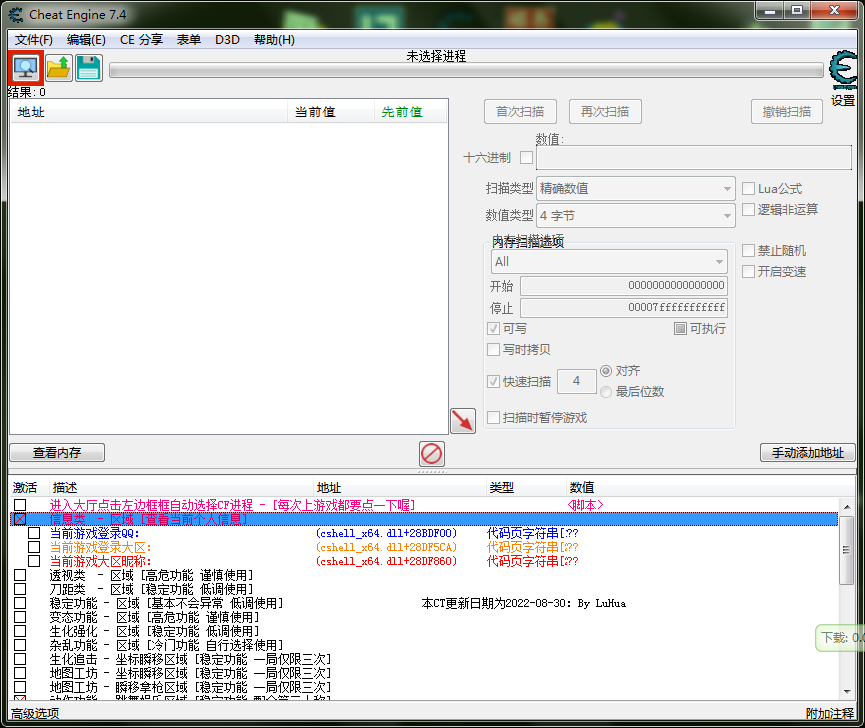
Task: Click the <脚本> value cell
Action: click(x=585, y=505)
